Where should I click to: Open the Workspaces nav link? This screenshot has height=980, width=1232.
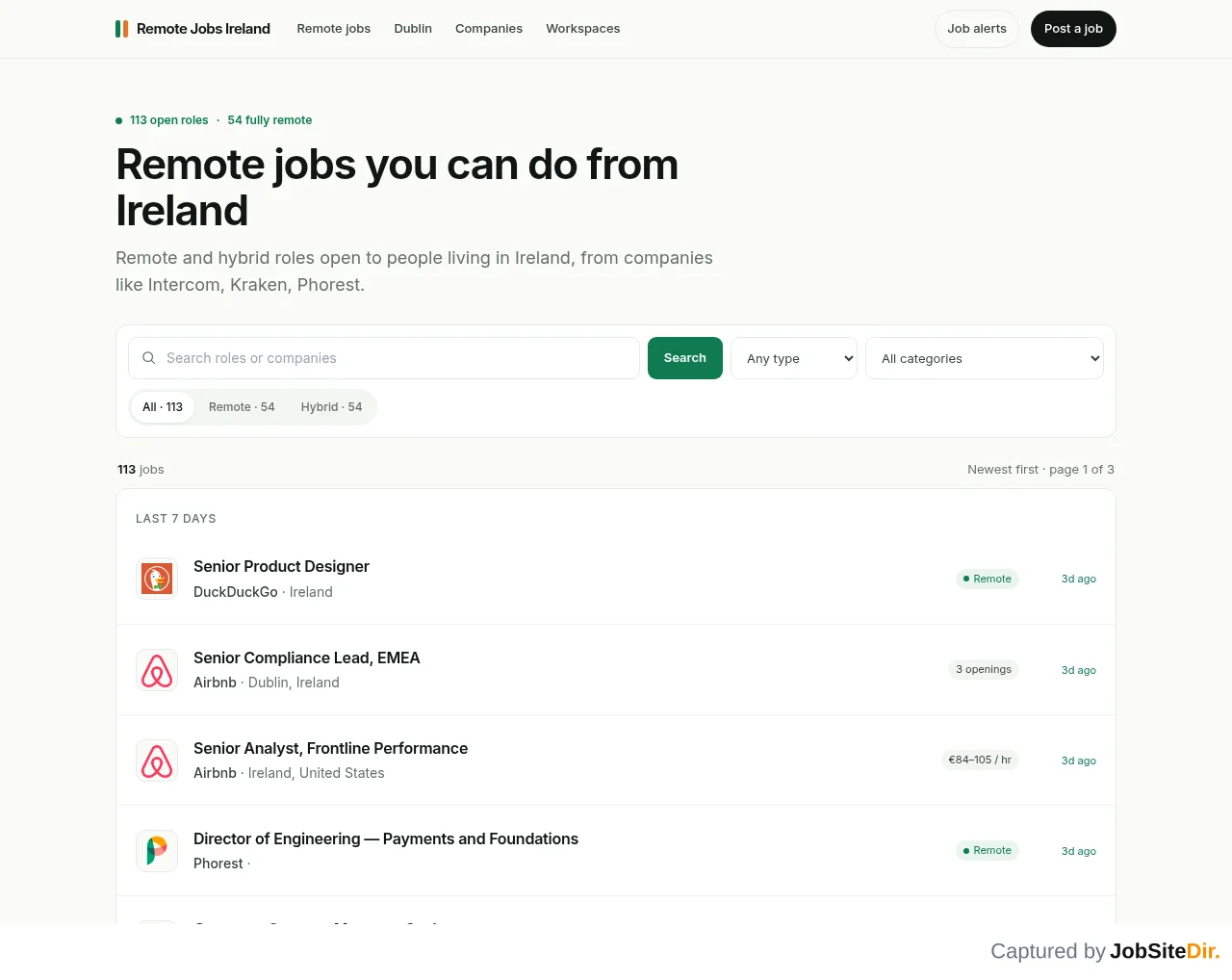pyautogui.click(x=583, y=29)
